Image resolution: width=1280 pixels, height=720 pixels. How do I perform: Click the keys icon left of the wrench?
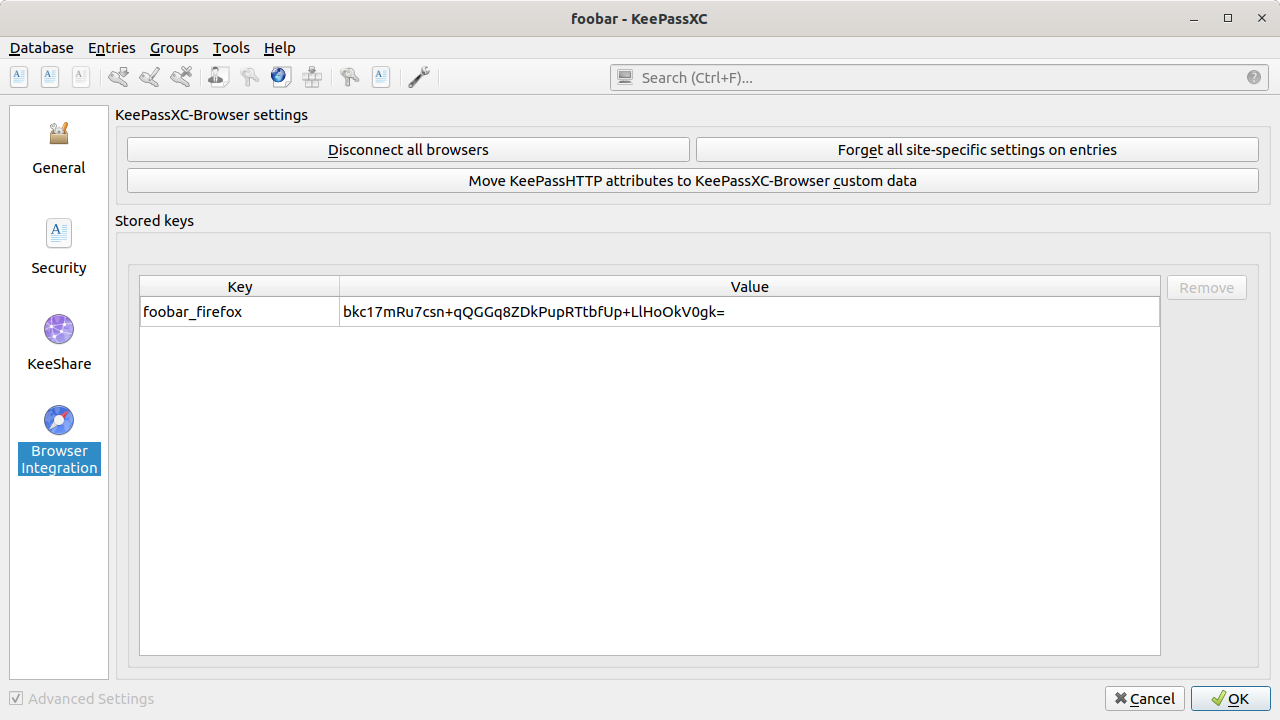[x=350, y=77]
